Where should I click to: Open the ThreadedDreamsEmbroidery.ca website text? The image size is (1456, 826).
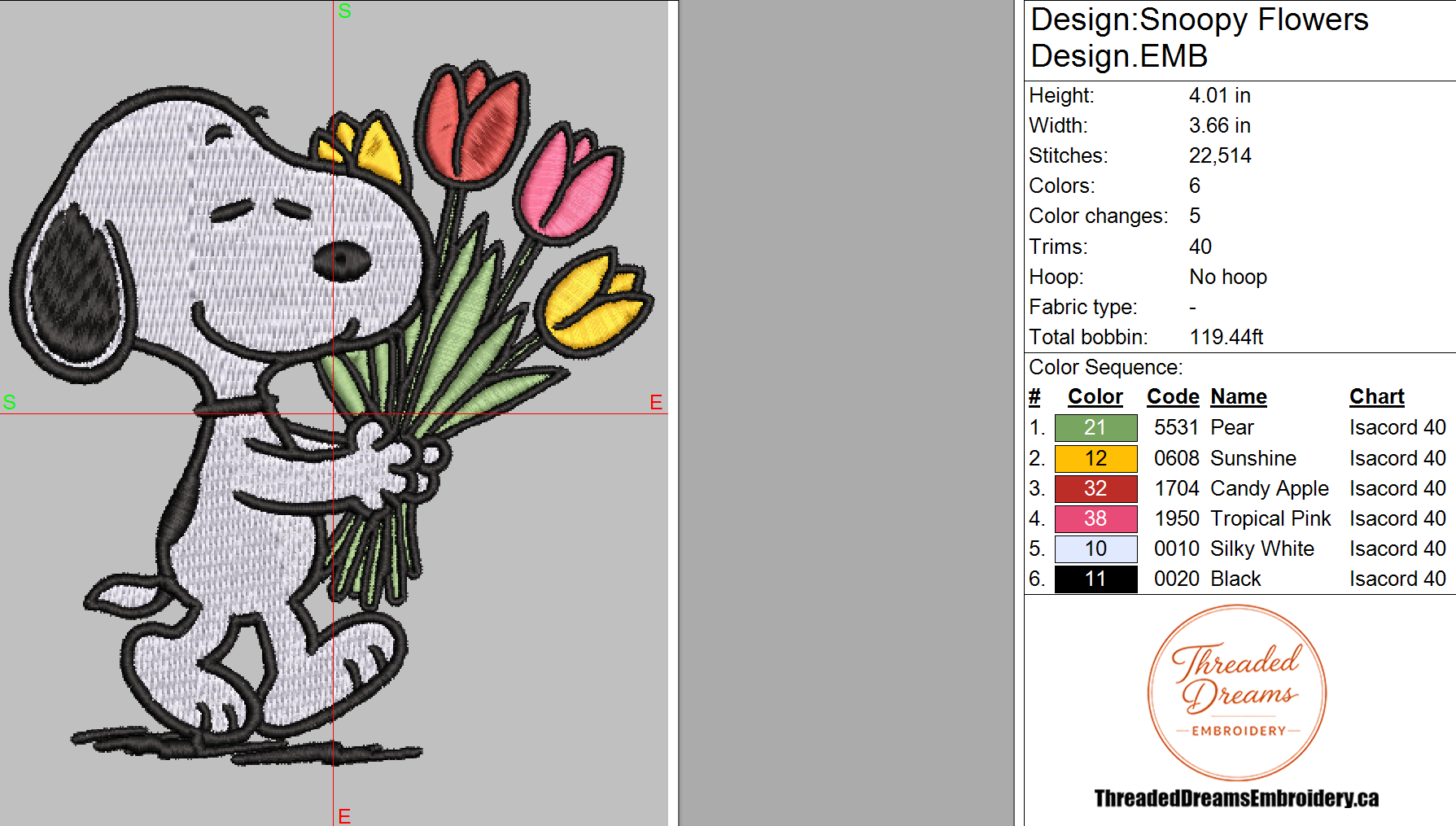[x=1236, y=798]
